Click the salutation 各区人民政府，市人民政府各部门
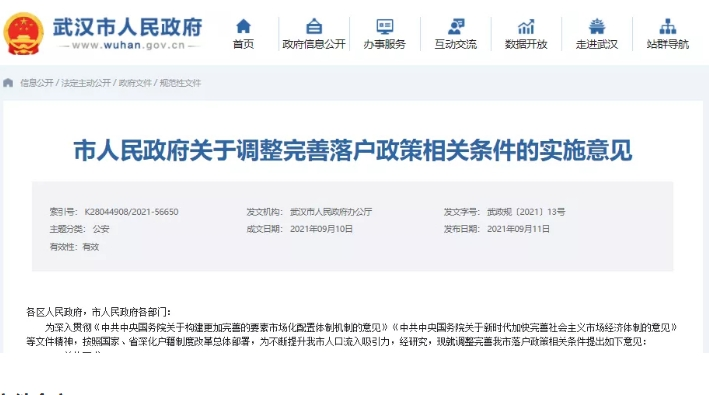Viewport: 709px width, 395px height. click(x=99, y=312)
